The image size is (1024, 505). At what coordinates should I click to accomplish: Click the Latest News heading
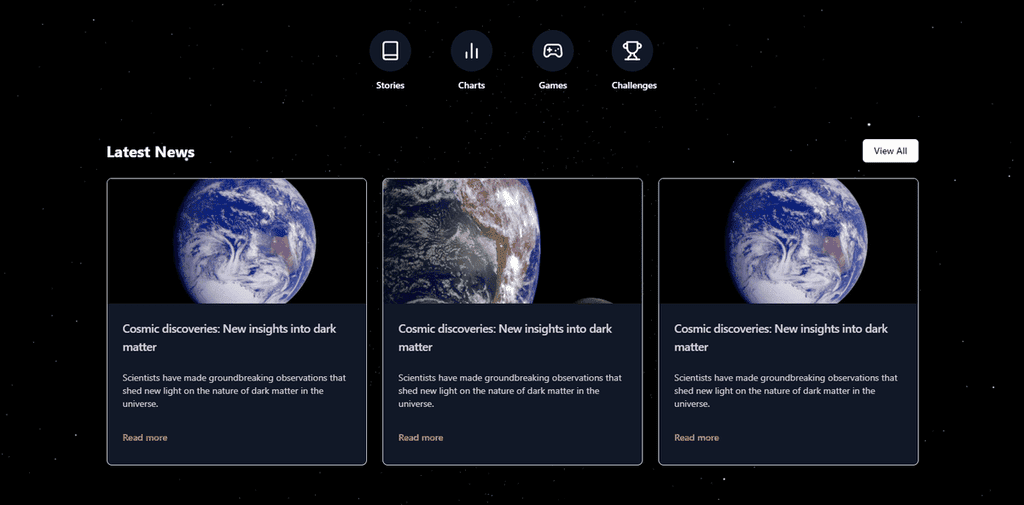click(150, 152)
